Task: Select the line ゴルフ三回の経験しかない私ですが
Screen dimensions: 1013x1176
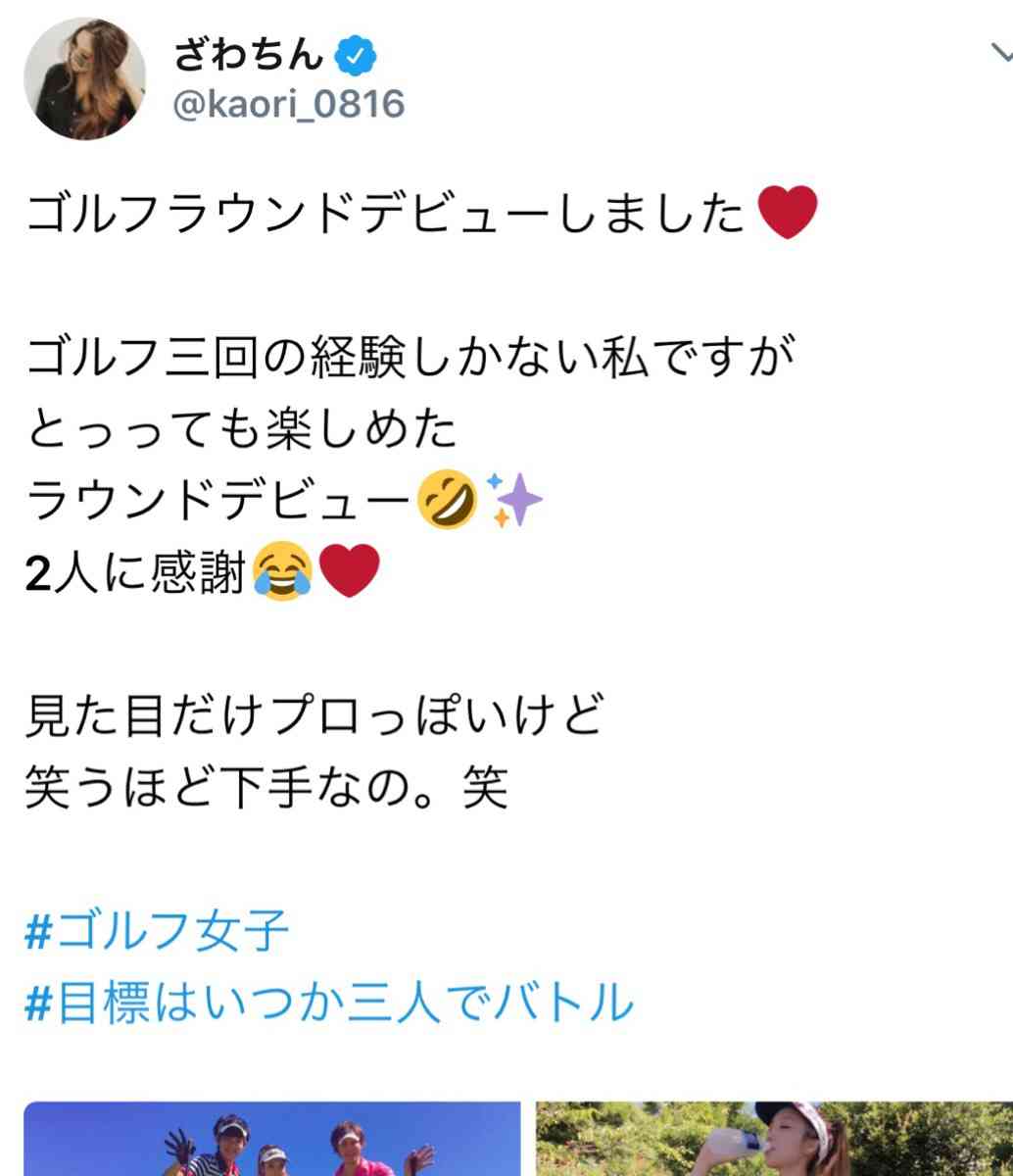Action: [409, 358]
